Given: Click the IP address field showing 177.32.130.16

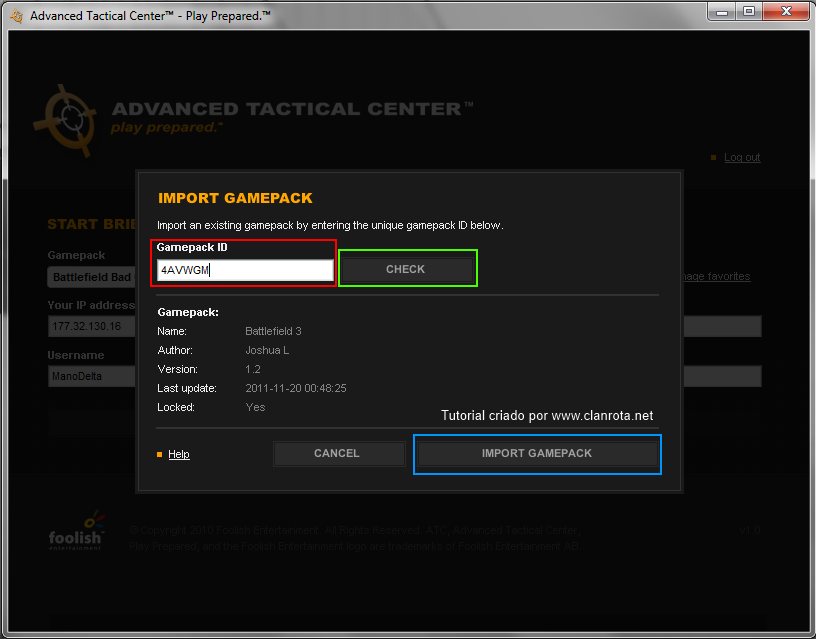Looking at the screenshot, I should click(92, 326).
